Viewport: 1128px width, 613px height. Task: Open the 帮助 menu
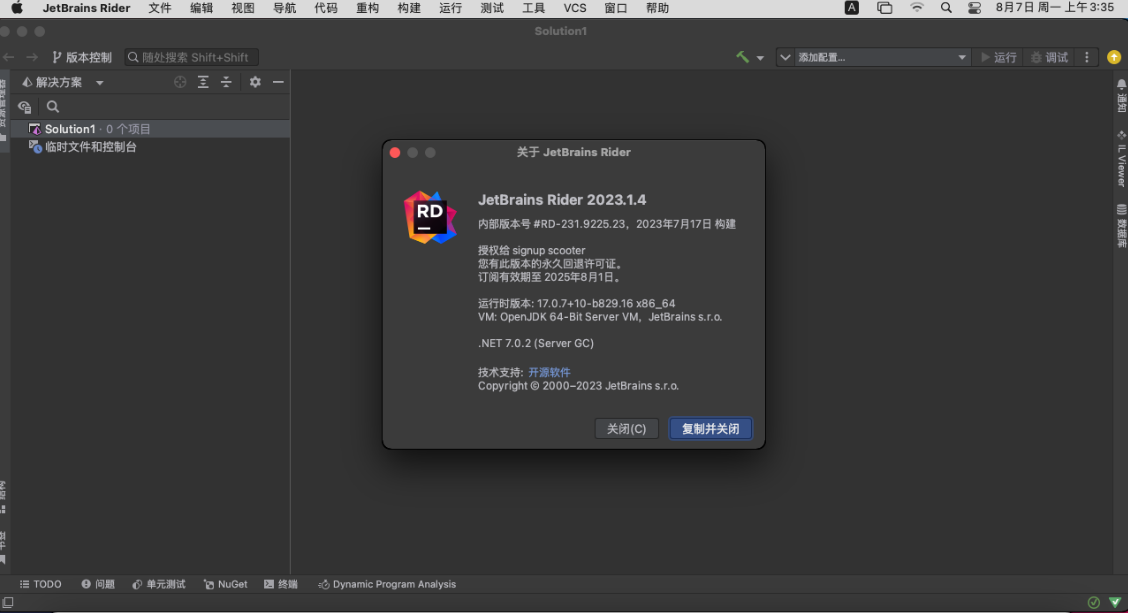click(x=658, y=8)
